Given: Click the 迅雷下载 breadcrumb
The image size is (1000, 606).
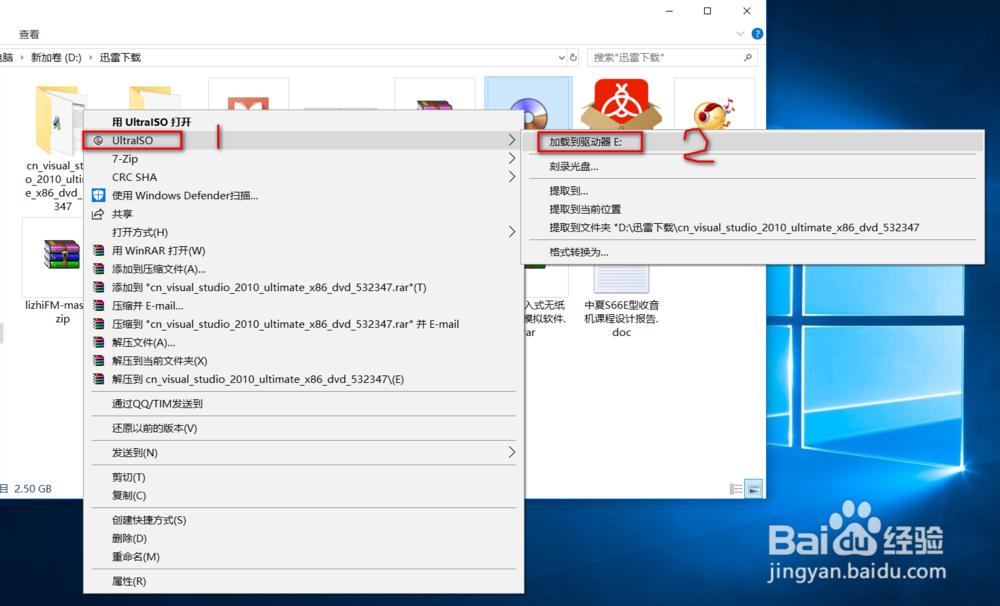Looking at the screenshot, I should pyautogui.click(x=120, y=57).
